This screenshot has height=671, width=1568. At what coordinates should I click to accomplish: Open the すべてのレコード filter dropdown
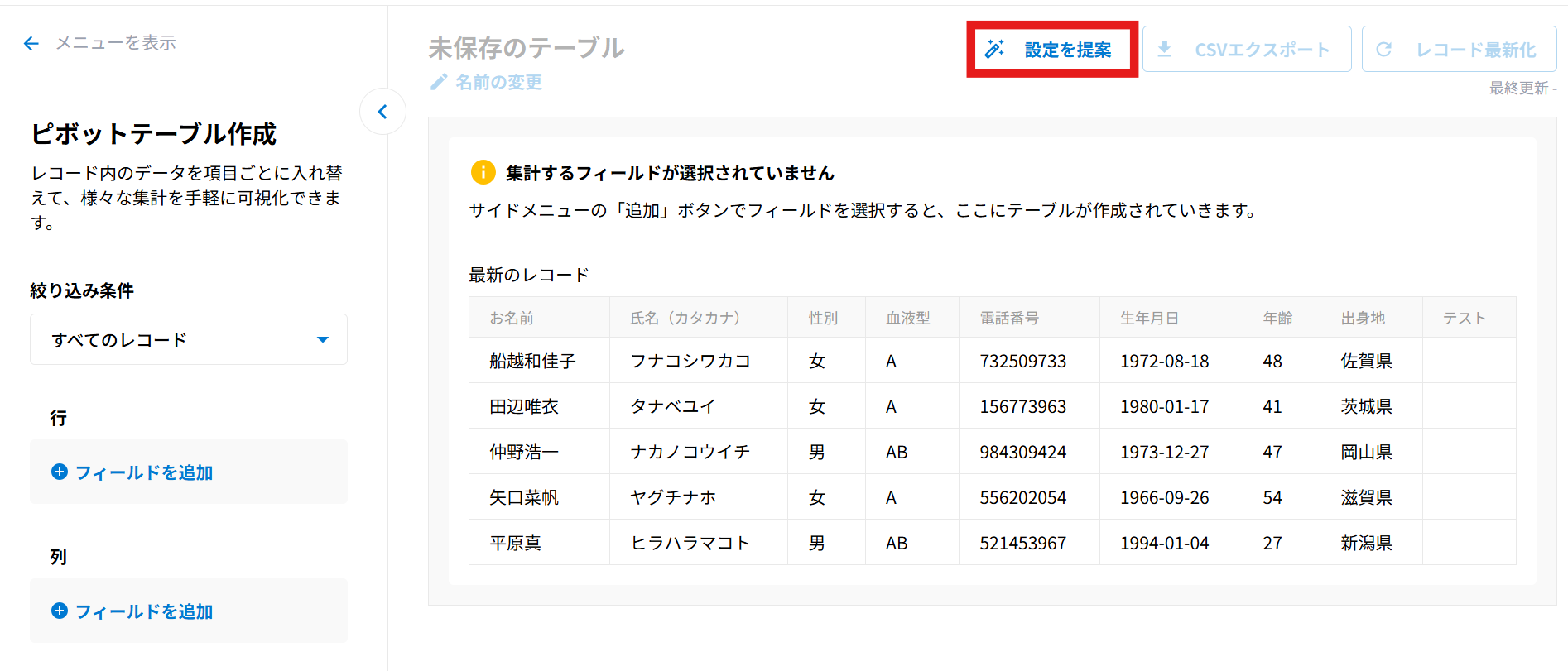(188, 339)
